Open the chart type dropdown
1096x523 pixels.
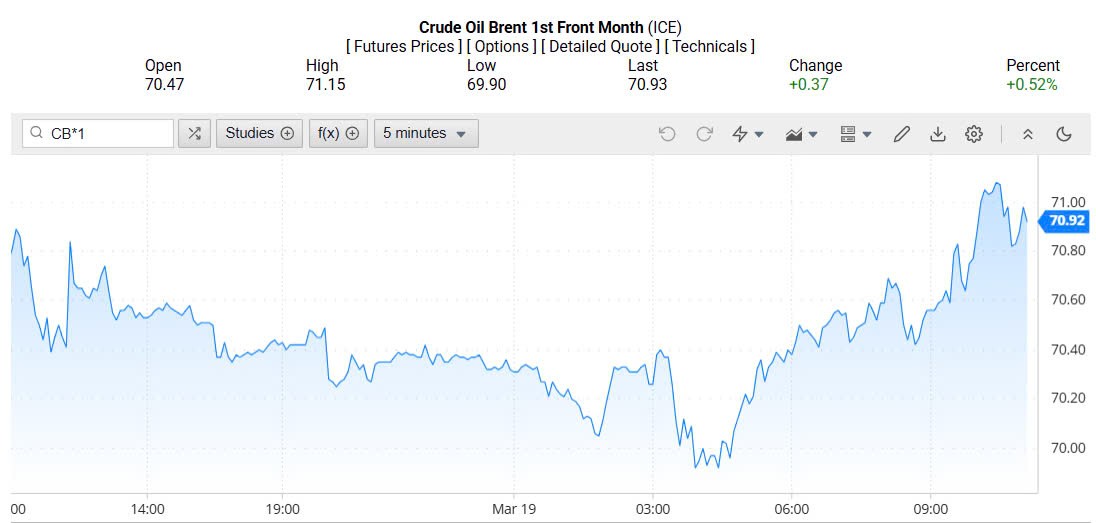point(801,134)
